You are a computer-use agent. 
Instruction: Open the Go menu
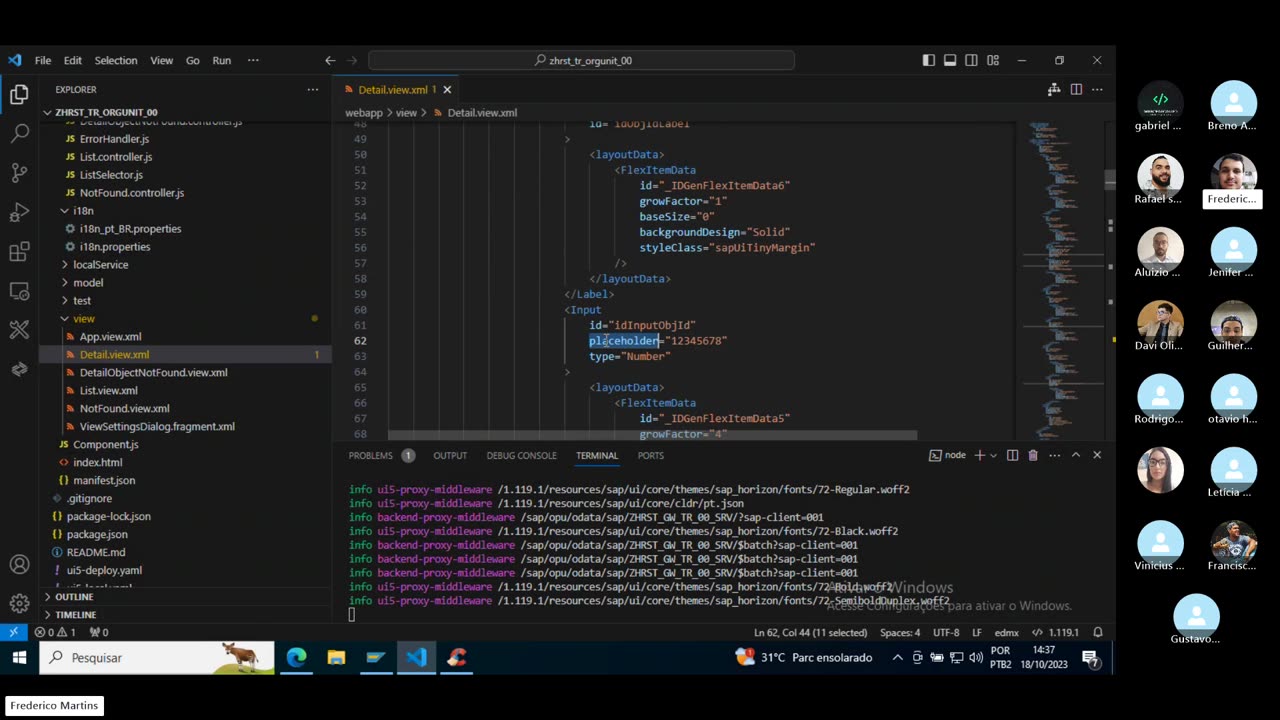[x=192, y=60]
